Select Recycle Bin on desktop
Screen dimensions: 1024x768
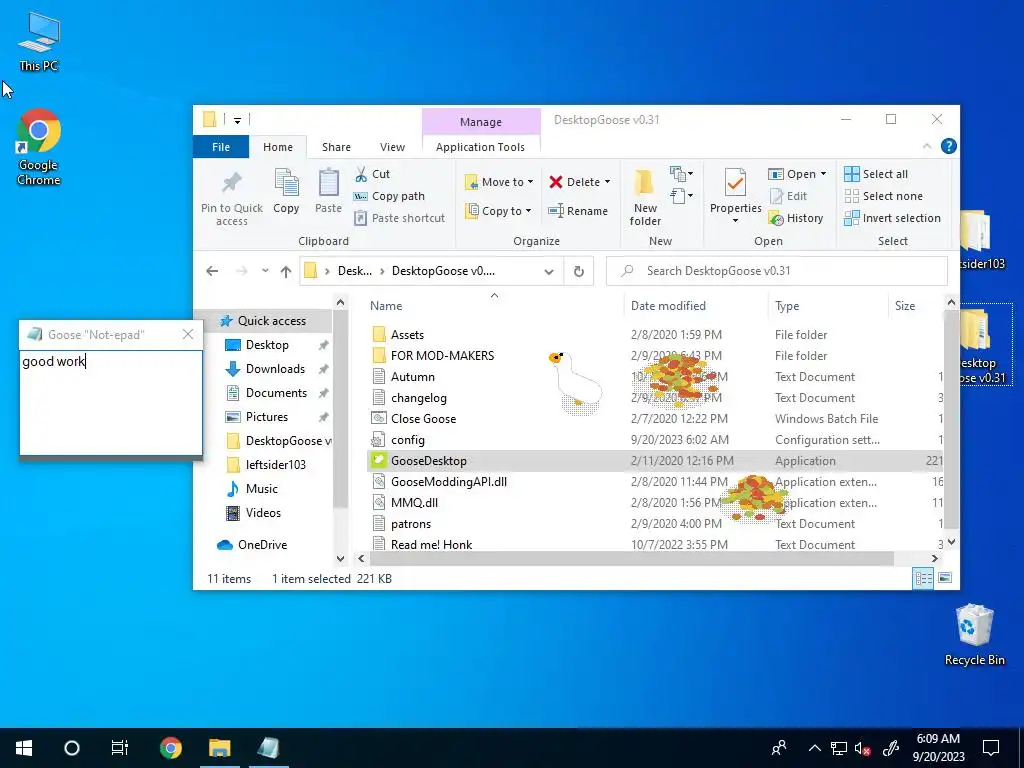click(x=974, y=635)
